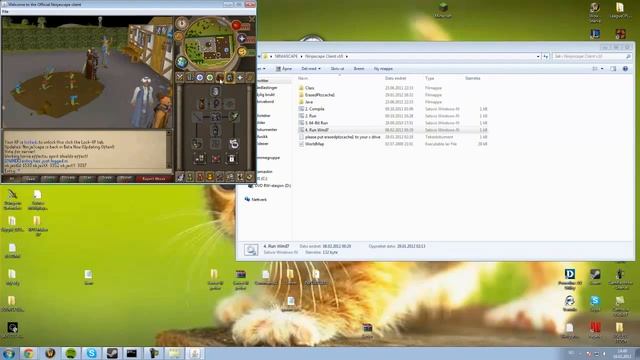Viewport: 640px width, 360px height.
Task: Toggle quick prayers with the prayer orb
Action: pyautogui.click(x=242, y=39)
